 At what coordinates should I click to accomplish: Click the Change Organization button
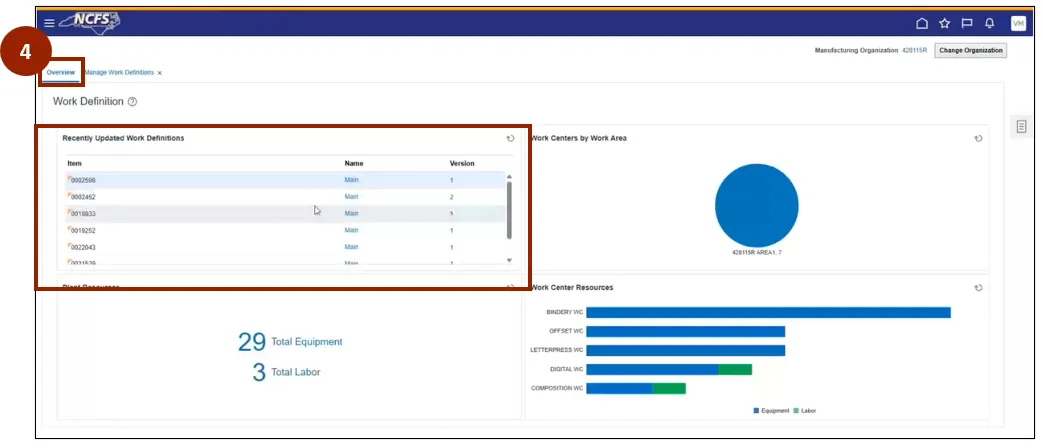pos(970,51)
